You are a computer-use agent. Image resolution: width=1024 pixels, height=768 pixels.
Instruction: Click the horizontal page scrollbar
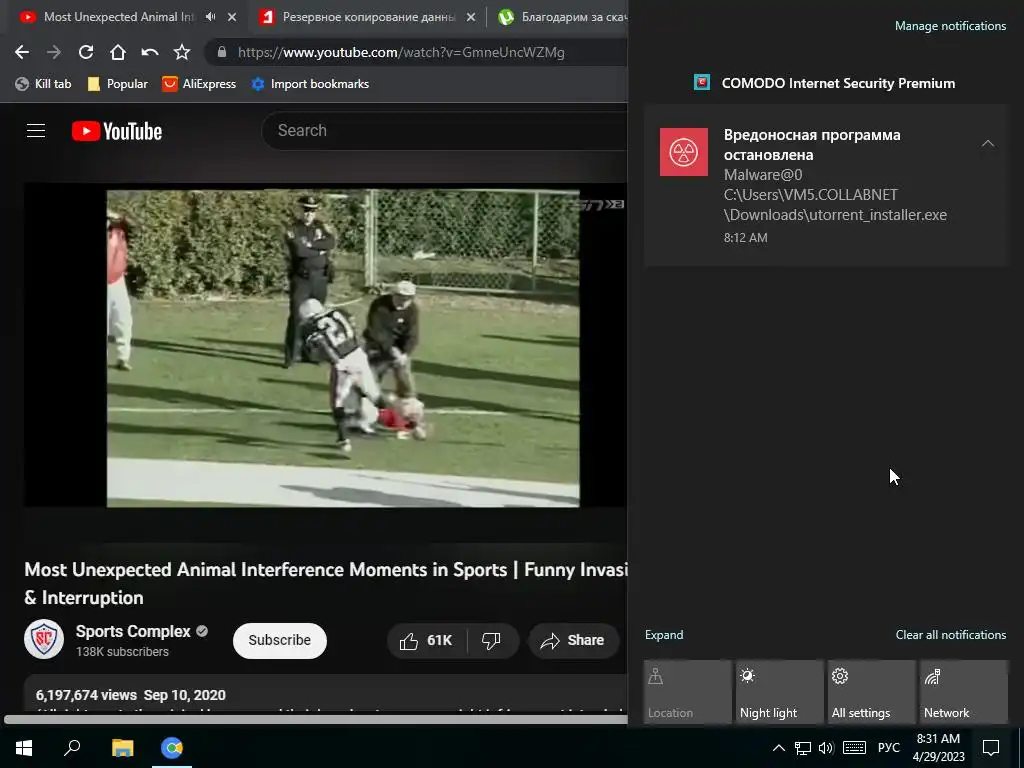pyautogui.click(x=315, y=719)
